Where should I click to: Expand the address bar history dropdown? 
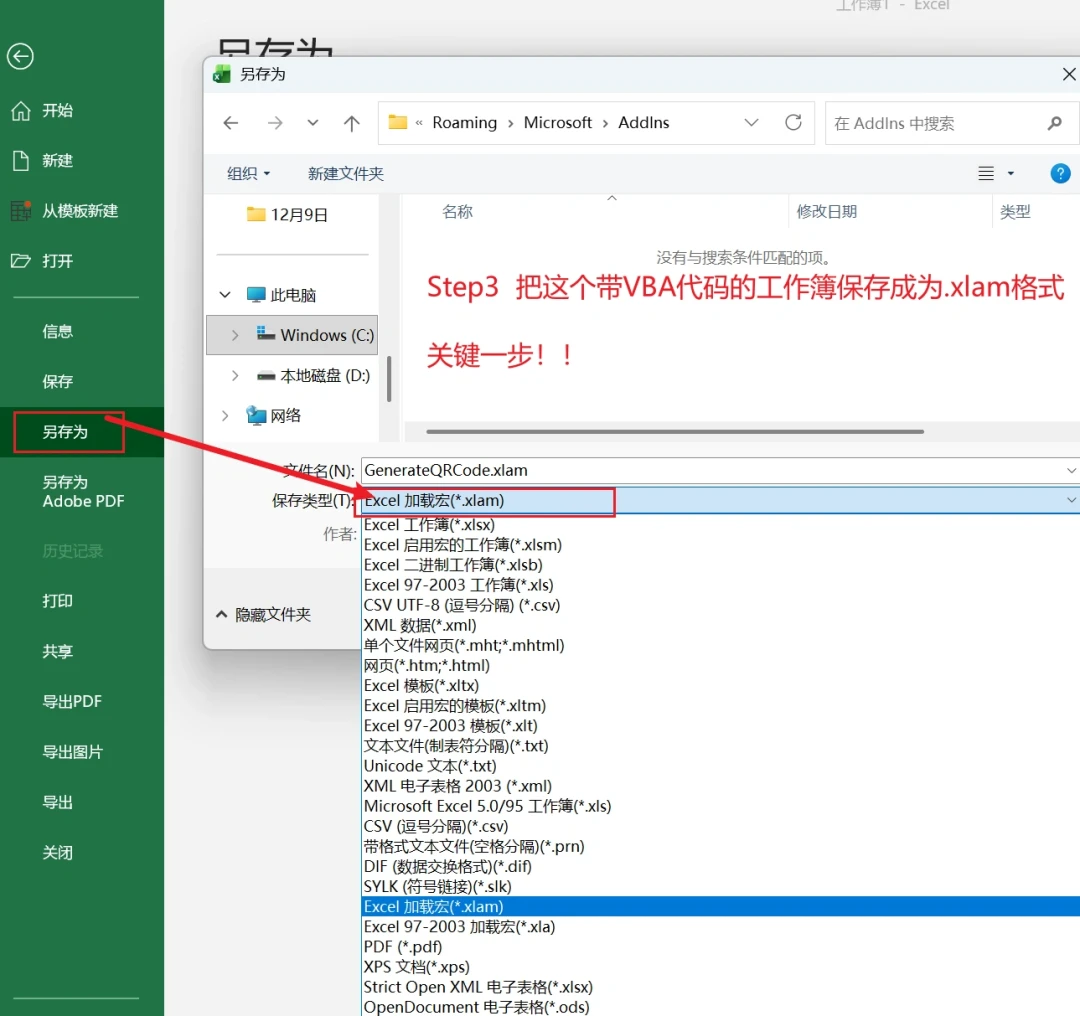click(751, 123)
